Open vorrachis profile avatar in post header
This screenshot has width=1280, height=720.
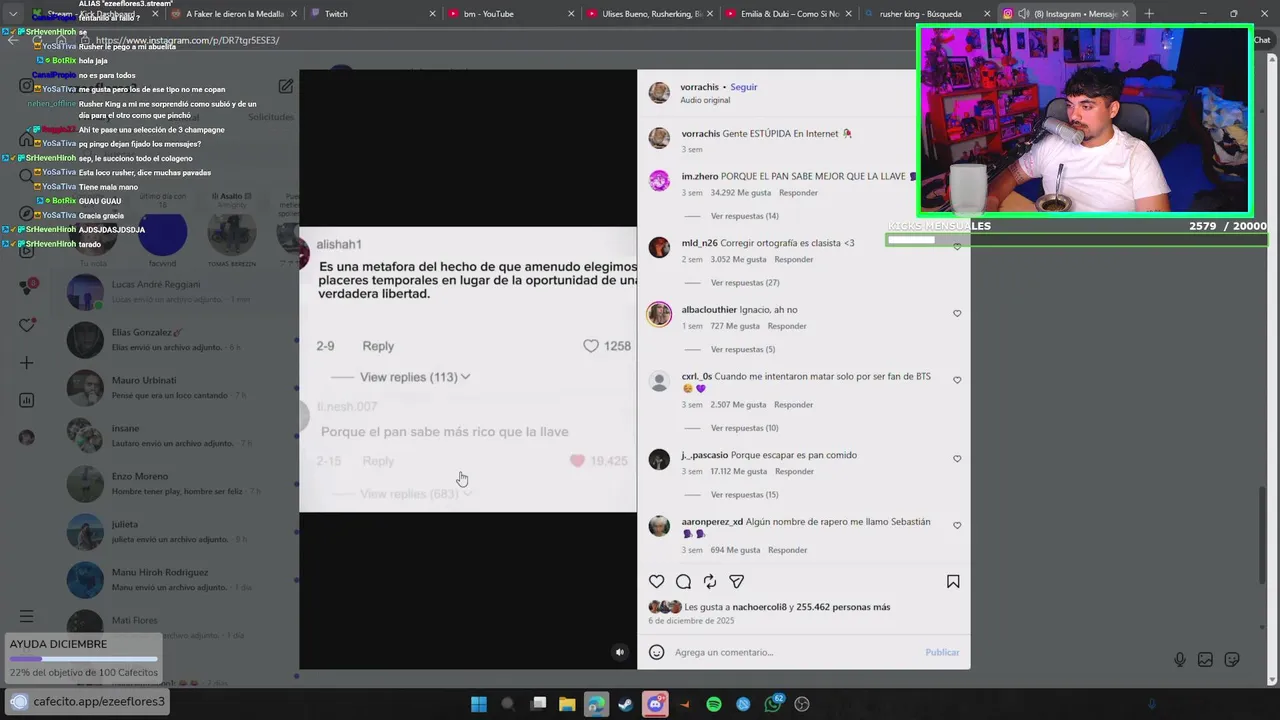tap(659, 93)
